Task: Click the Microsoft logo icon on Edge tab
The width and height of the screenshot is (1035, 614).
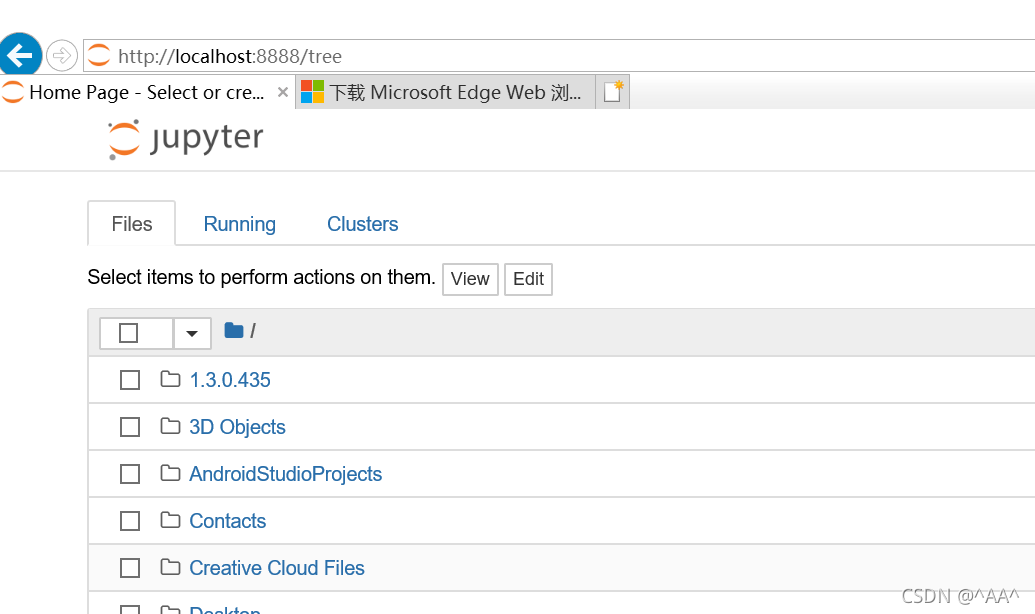Action: 312,92
